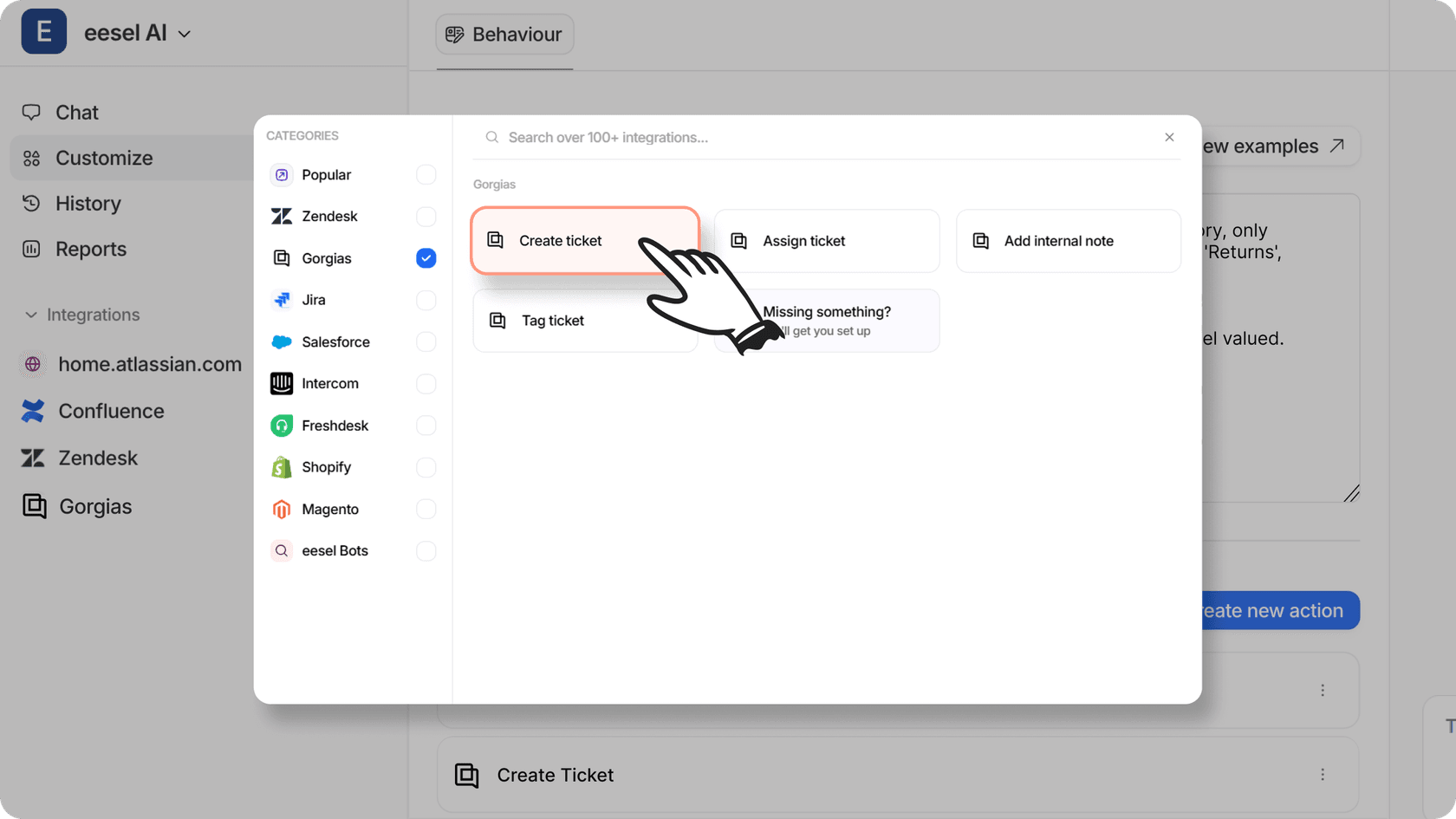This screenshot has height=819, width=1456.
Task: Click the Add internal note card icon
Action: 981,241
